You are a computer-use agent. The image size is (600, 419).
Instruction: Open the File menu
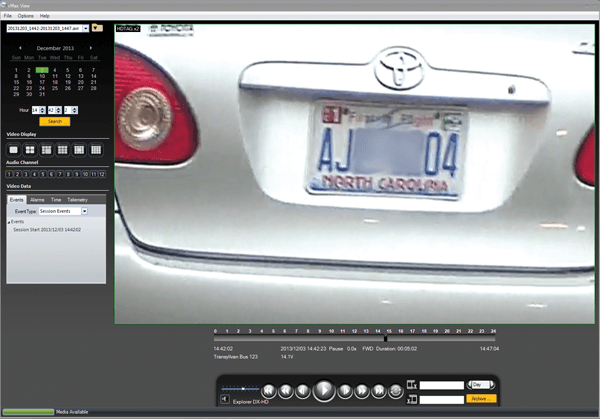tap(8, 16)
